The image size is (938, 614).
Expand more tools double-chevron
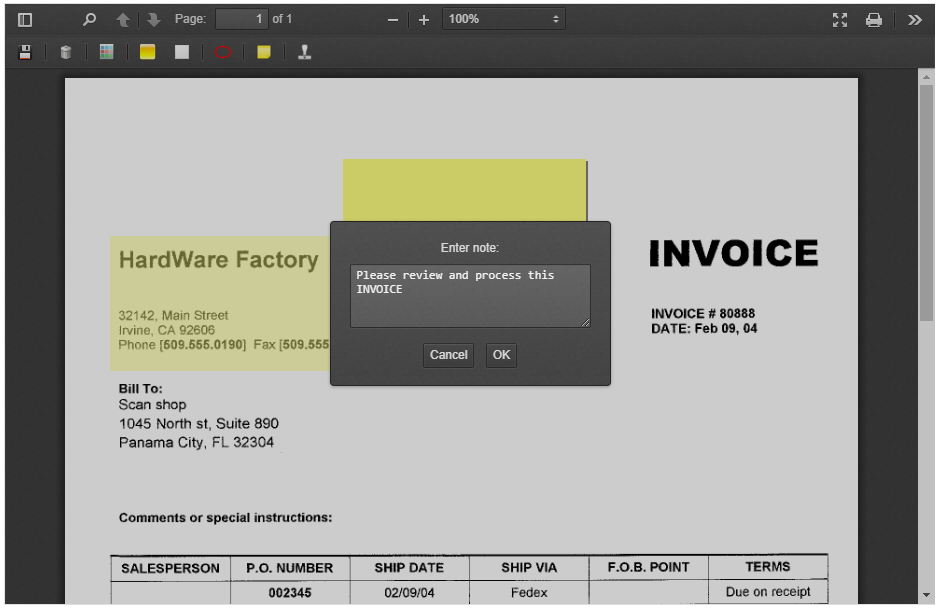click(915, 20)
